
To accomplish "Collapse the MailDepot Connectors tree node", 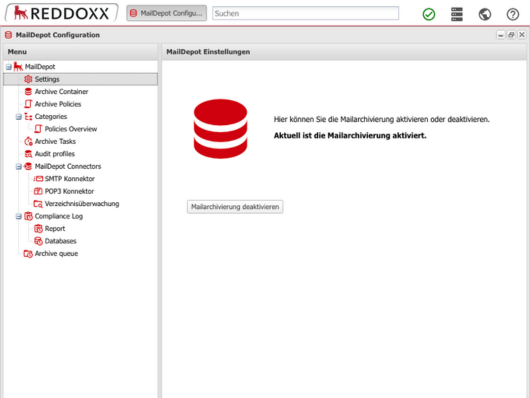I will pos(19,166).
